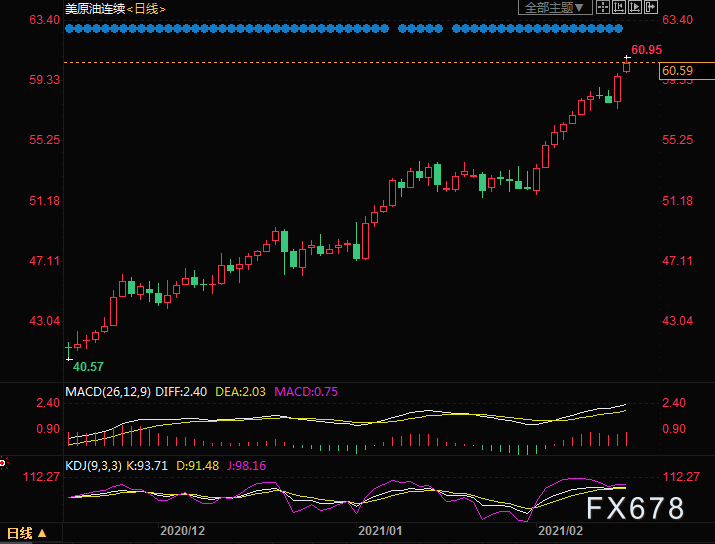Click the 2020/12 date marker
Screen dimensions: 715x544
pos(182,531)
